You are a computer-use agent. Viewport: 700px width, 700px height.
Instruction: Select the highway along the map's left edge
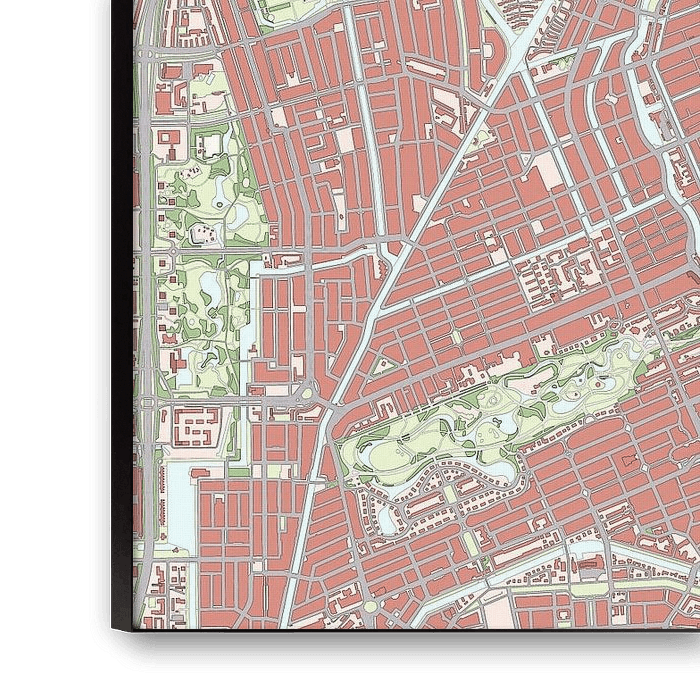(x=145, y=300)
